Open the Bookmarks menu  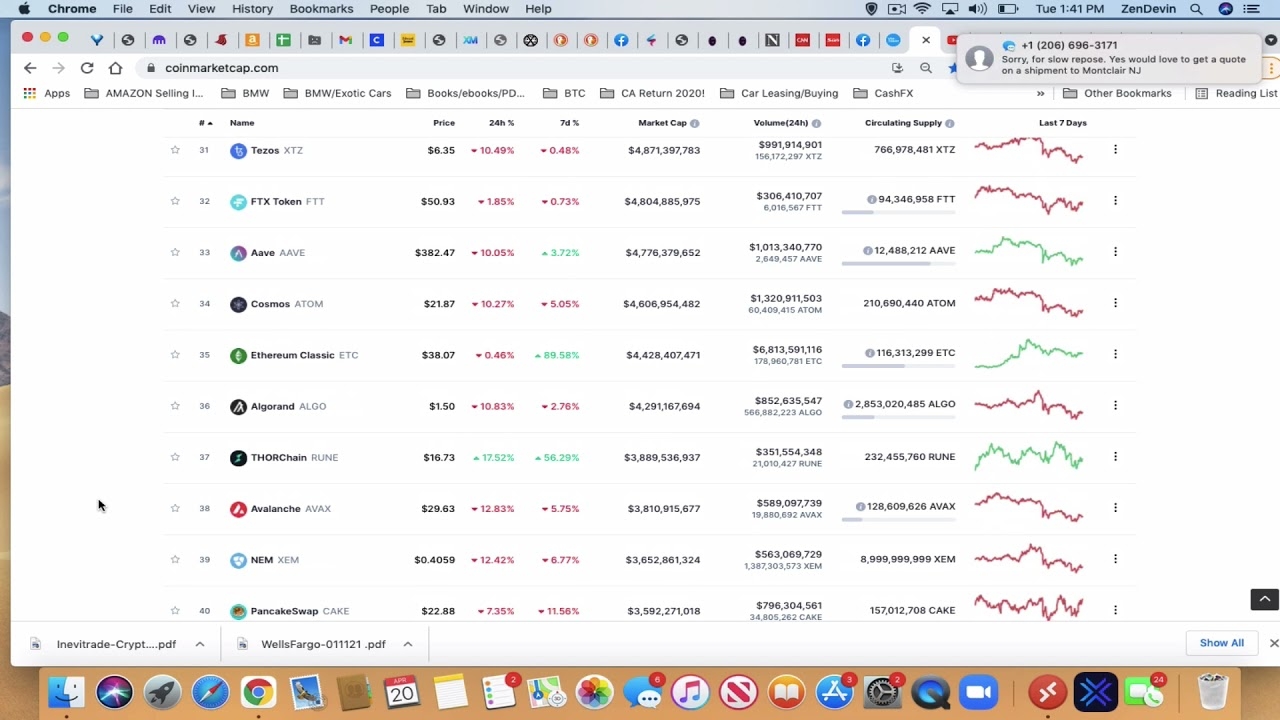(321, 9)
